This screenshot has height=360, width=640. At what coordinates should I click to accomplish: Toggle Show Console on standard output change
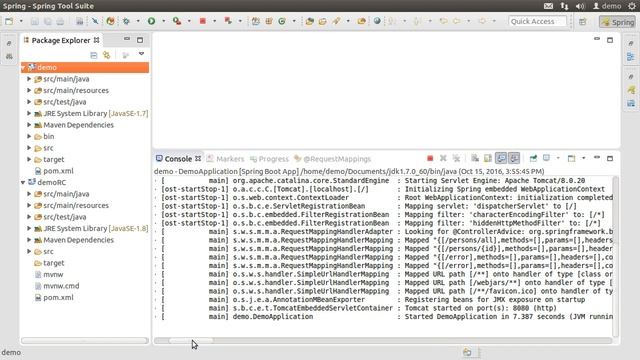coord(501,158)
